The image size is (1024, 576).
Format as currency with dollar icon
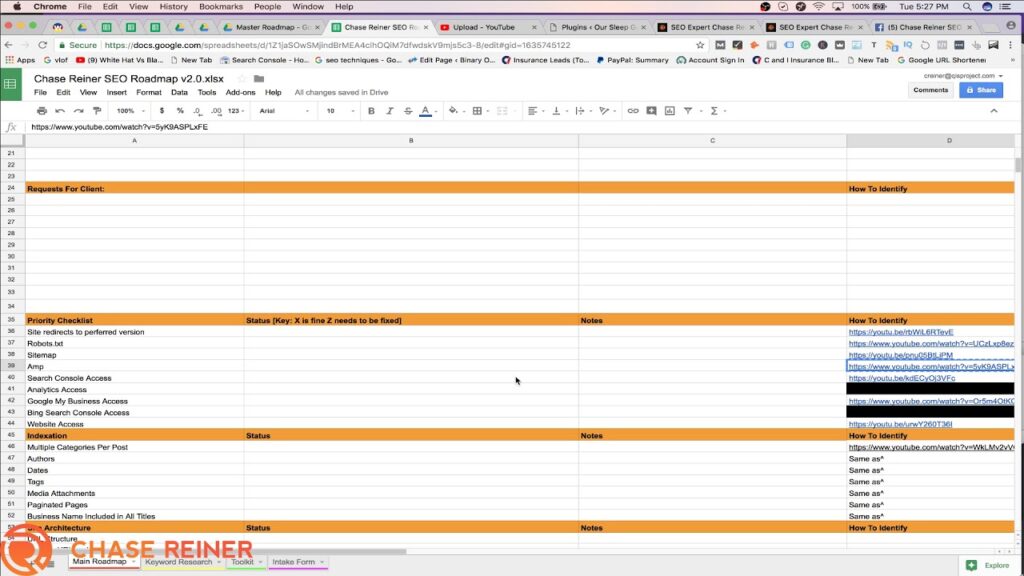coord(162,111)
